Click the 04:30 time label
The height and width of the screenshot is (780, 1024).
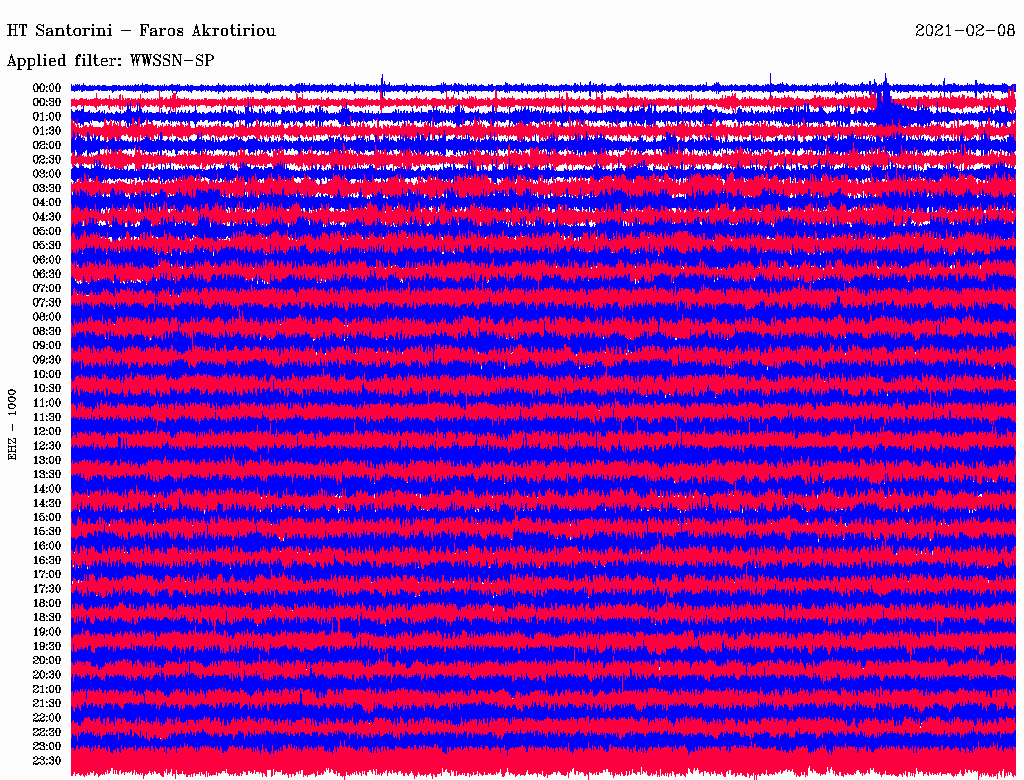(x=47, y=217)
